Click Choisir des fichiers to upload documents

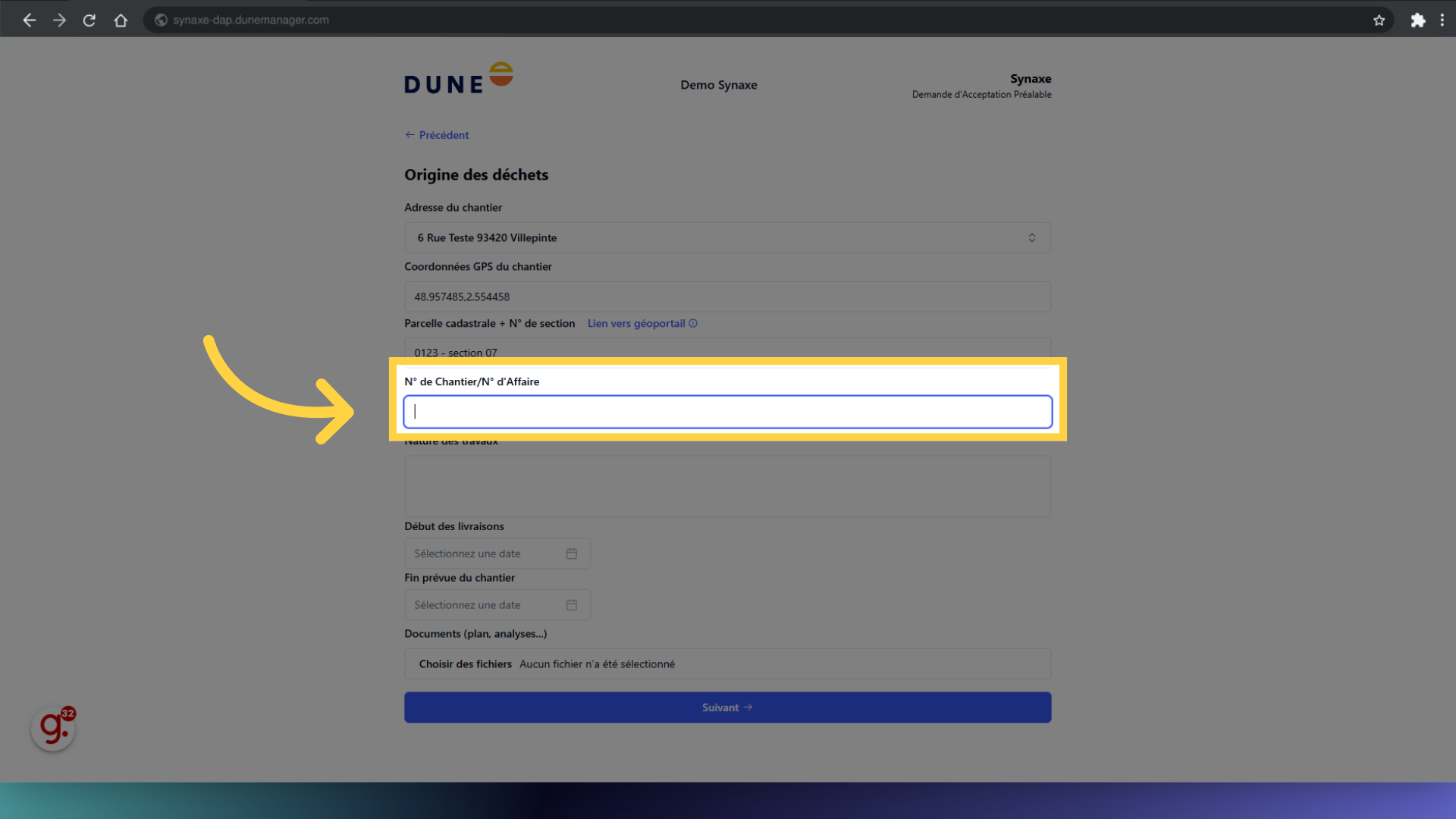pos(465,664)
